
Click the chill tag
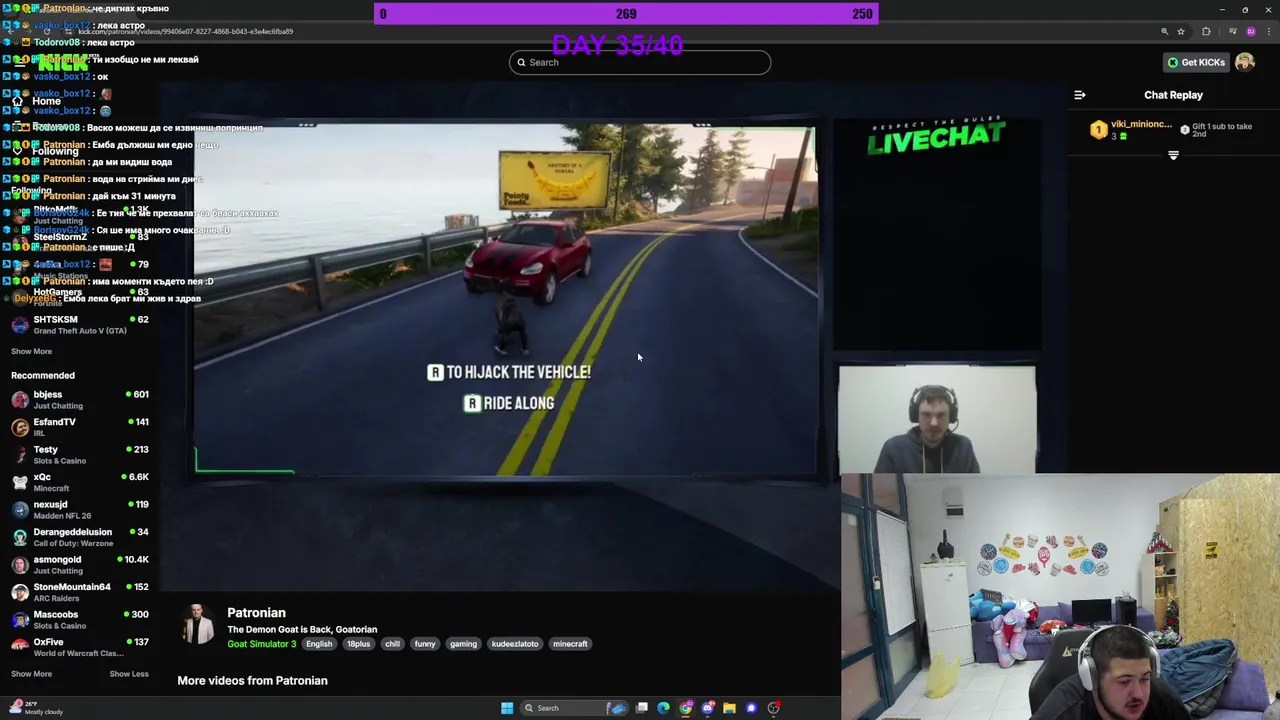click(392, 644)
